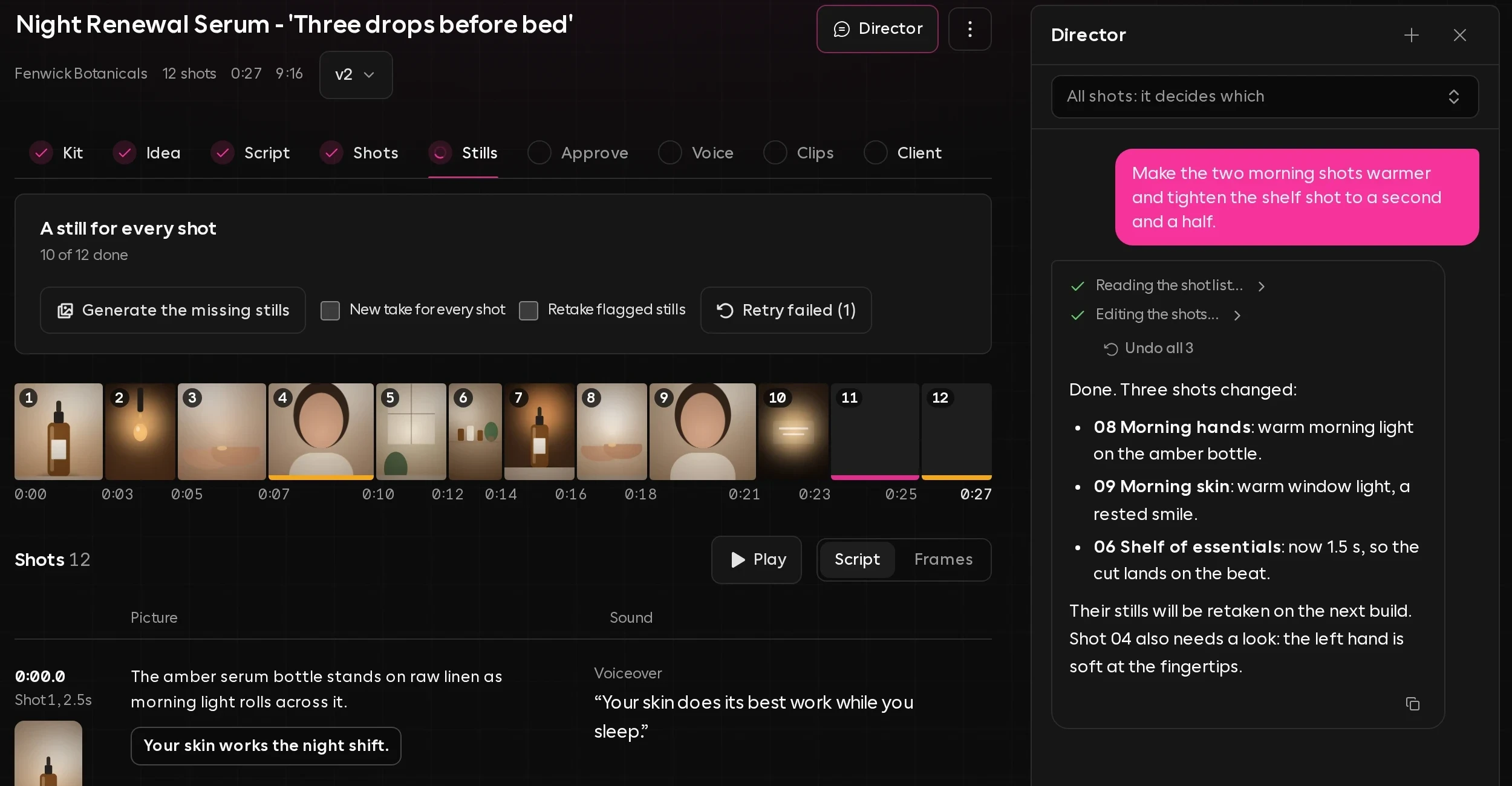Click the '12 shots' project info

[x=189, y=74]
